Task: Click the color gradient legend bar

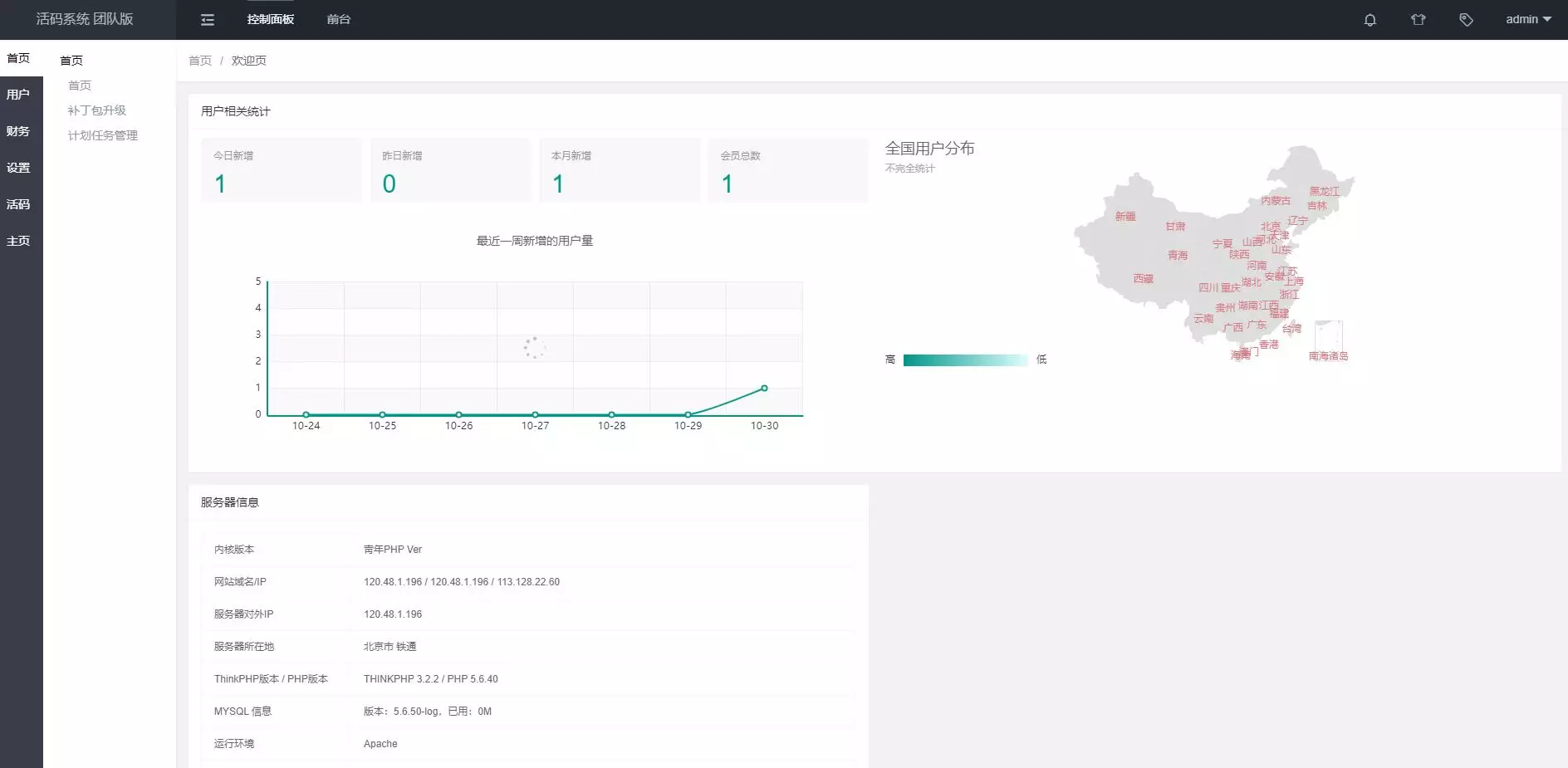Action: (964, 360)
